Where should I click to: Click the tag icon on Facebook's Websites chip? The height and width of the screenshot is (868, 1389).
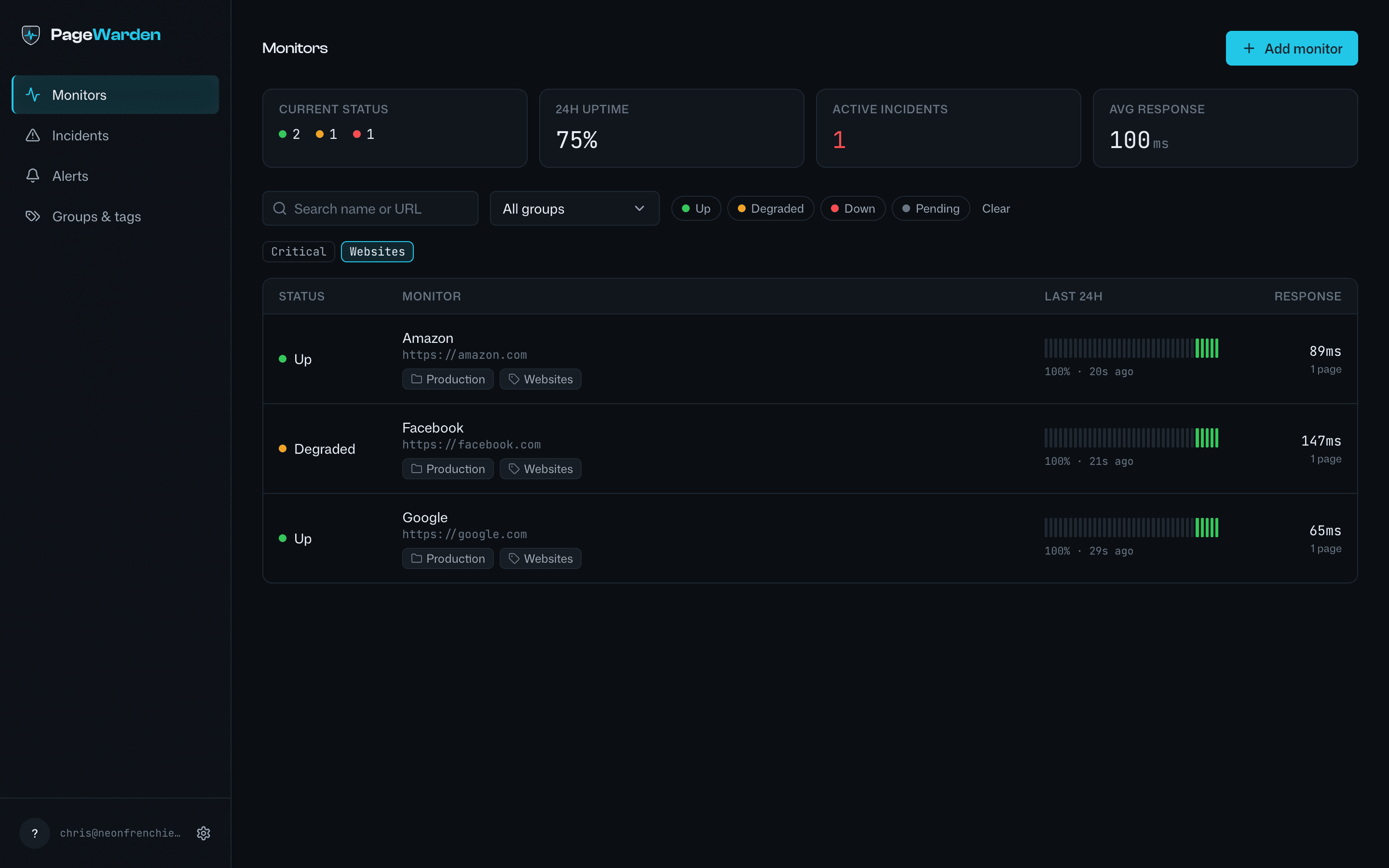pyautogui.click(x=514, y=468)
